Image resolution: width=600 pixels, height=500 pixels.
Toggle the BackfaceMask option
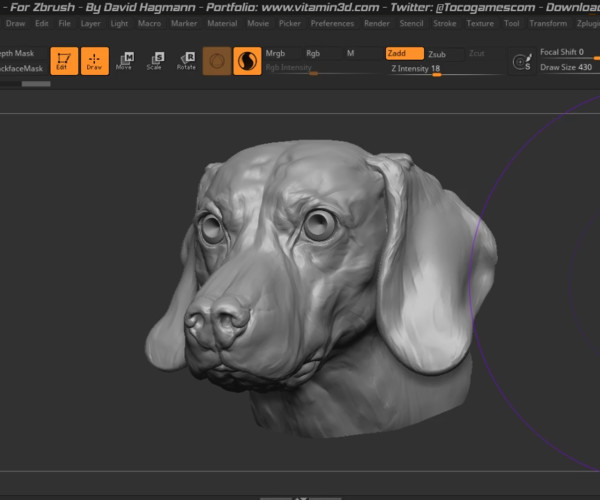(x=21, y=68)
